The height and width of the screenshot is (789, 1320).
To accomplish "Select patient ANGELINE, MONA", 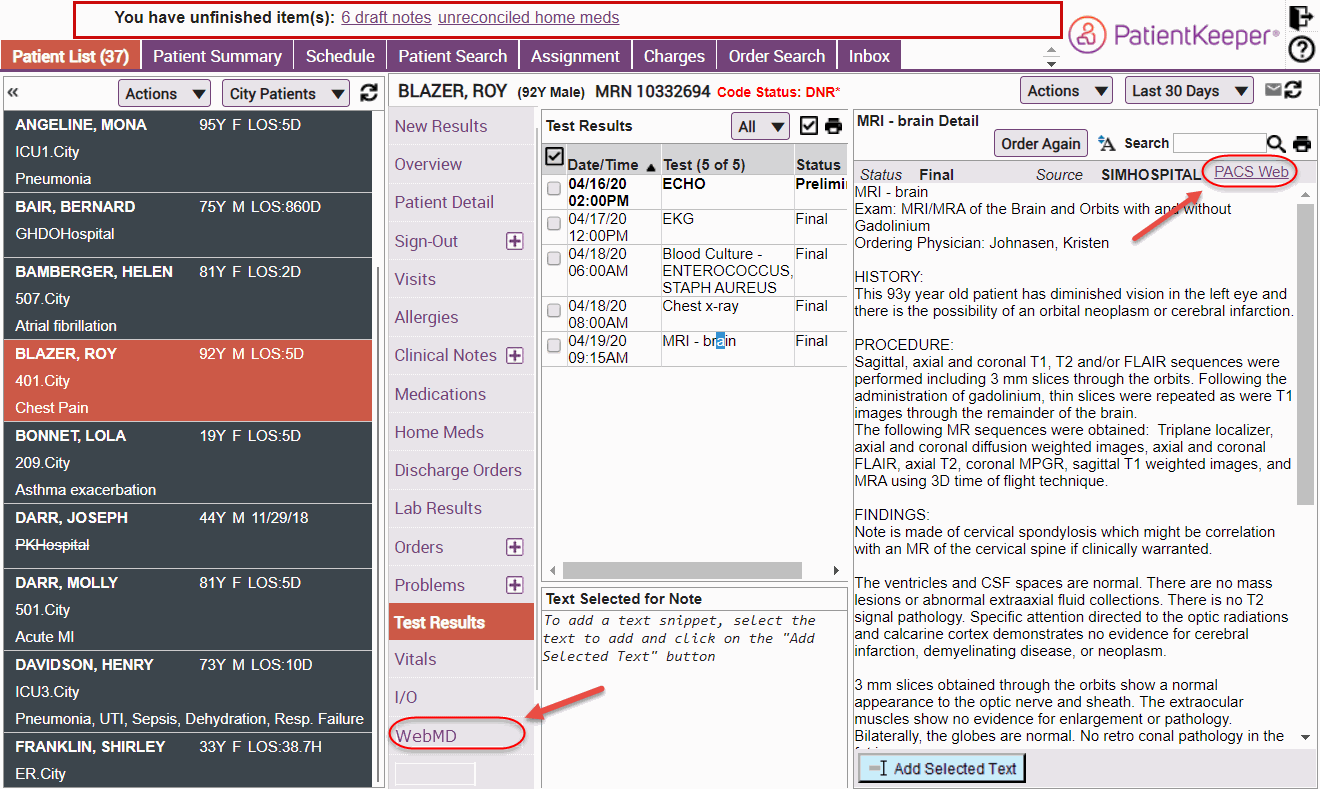I will click(188, 152).
